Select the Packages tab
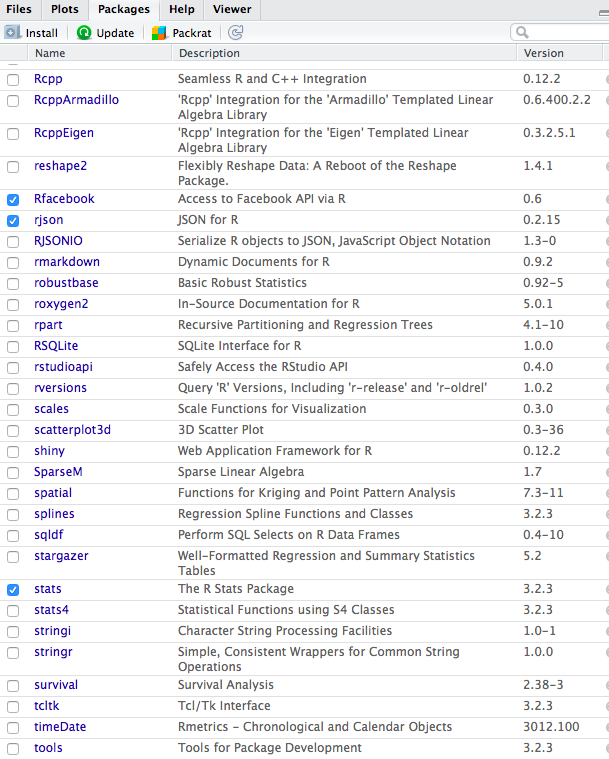Viewport: 609px width, 759px height. (124, 9)
